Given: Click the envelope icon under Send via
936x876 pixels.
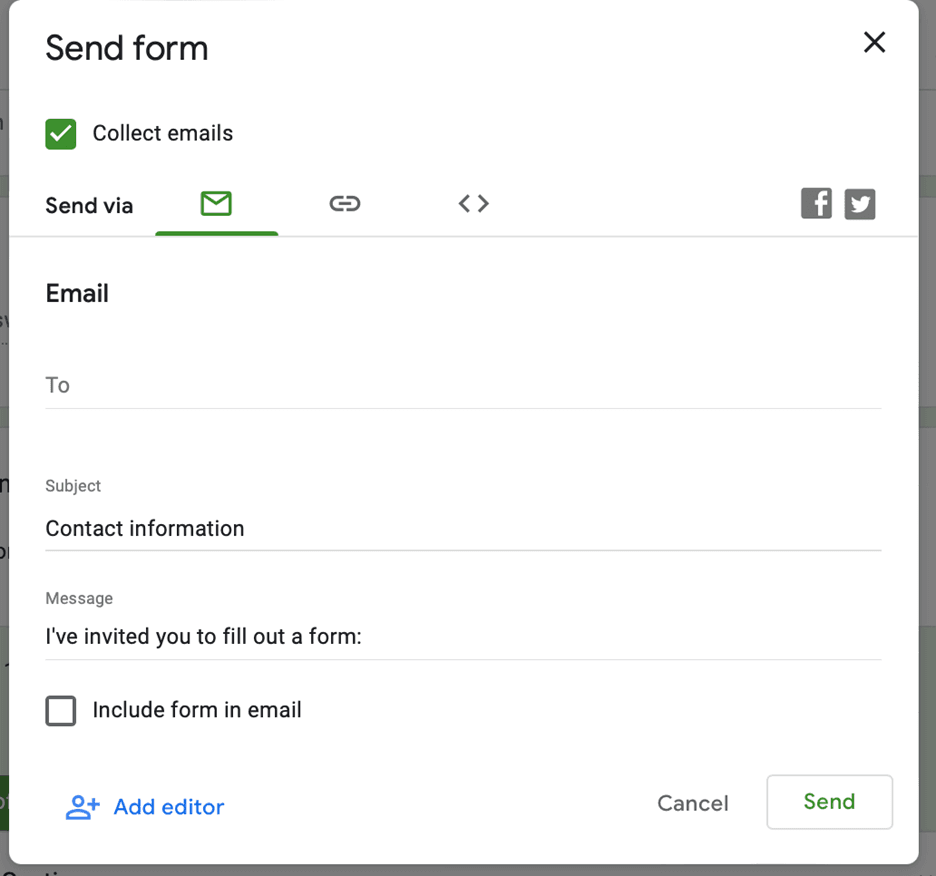Looking at the screenshot, I should 216,203.
